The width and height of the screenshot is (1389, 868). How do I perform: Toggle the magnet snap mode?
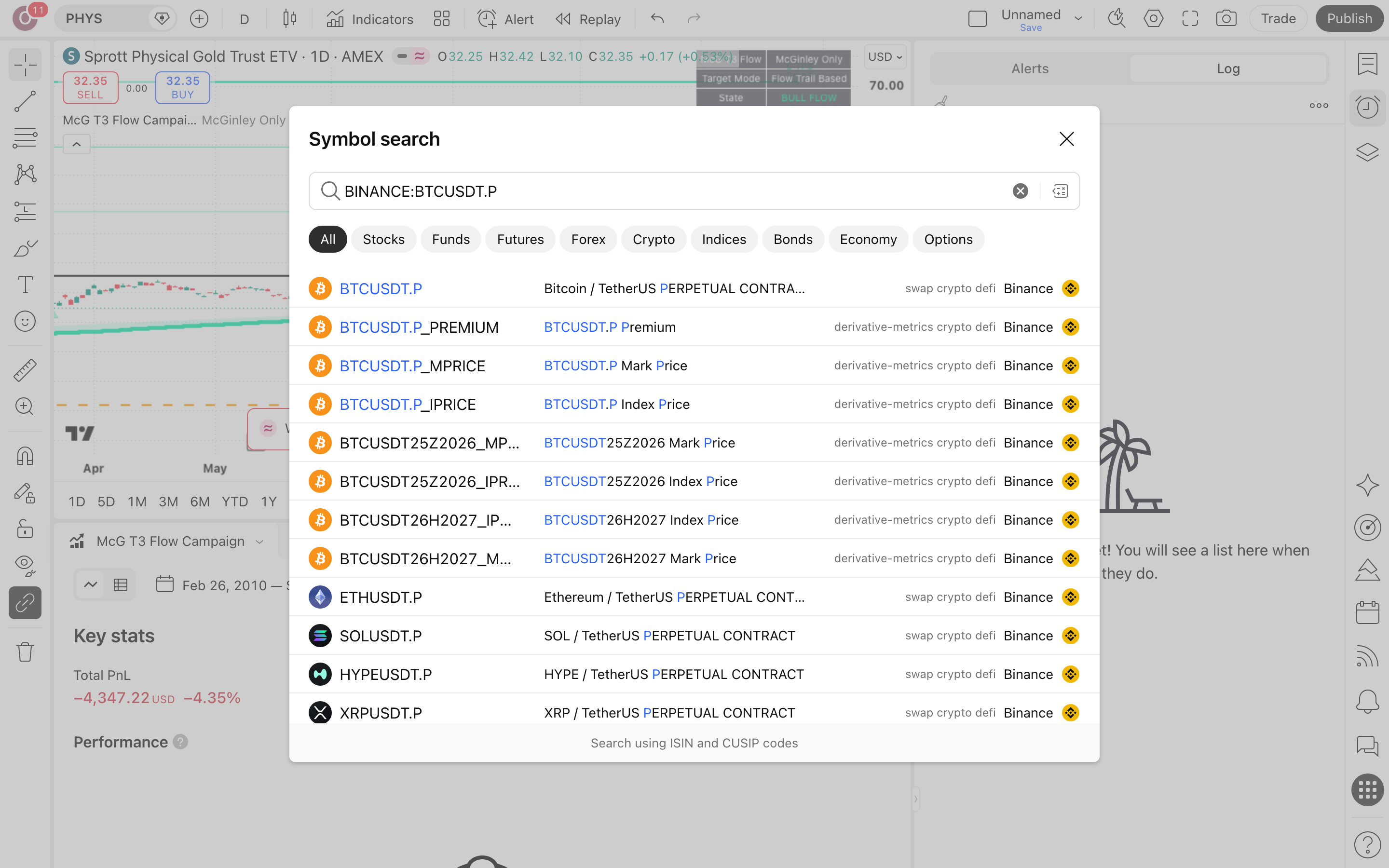[x=25, y=456]
